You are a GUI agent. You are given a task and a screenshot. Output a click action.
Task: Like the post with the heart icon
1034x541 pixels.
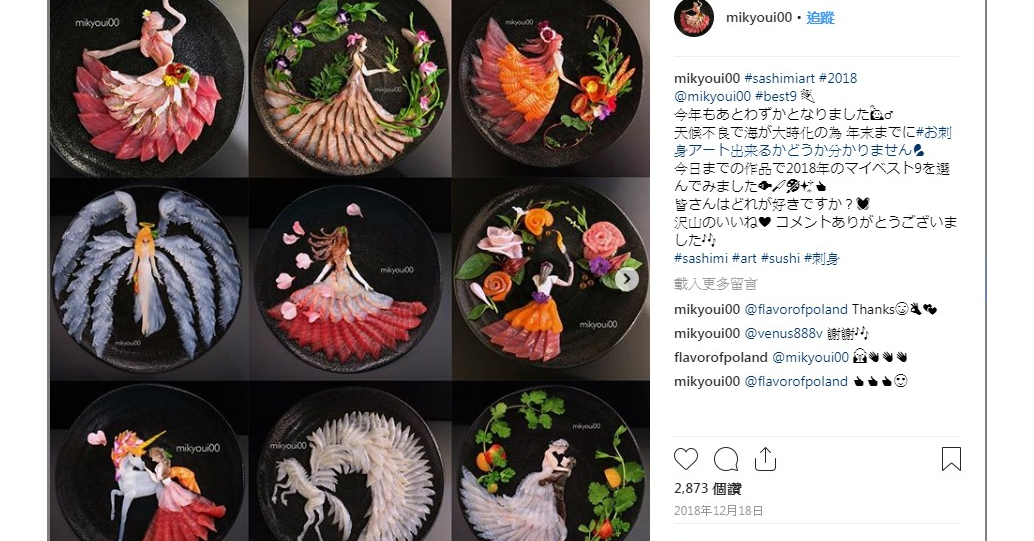pyautogui.click(x=686, y=459)
